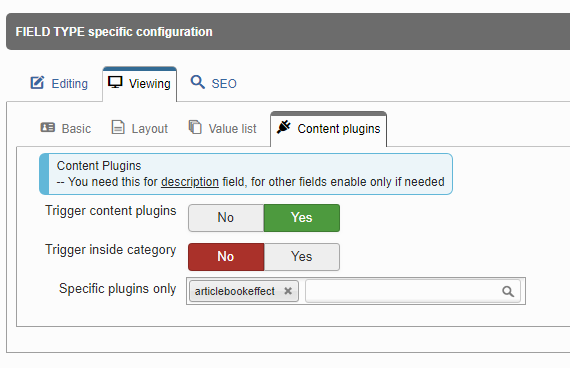Set Trigger content plugins to Yes
The width and height of the screenshot is (570, 368).
pyautogui.click(x=302, y=218)
